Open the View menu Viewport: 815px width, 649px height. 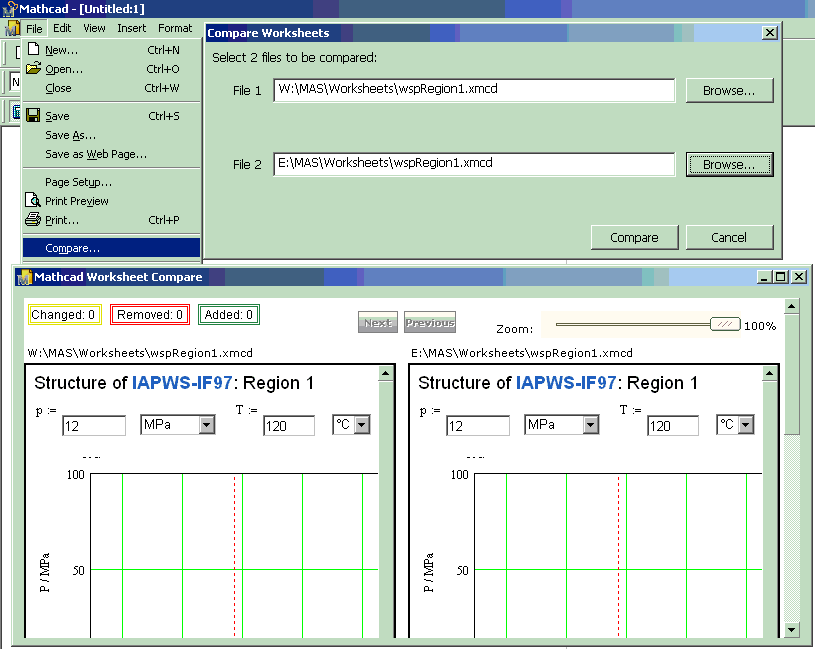pyautogui.click(x=94, y=28)
